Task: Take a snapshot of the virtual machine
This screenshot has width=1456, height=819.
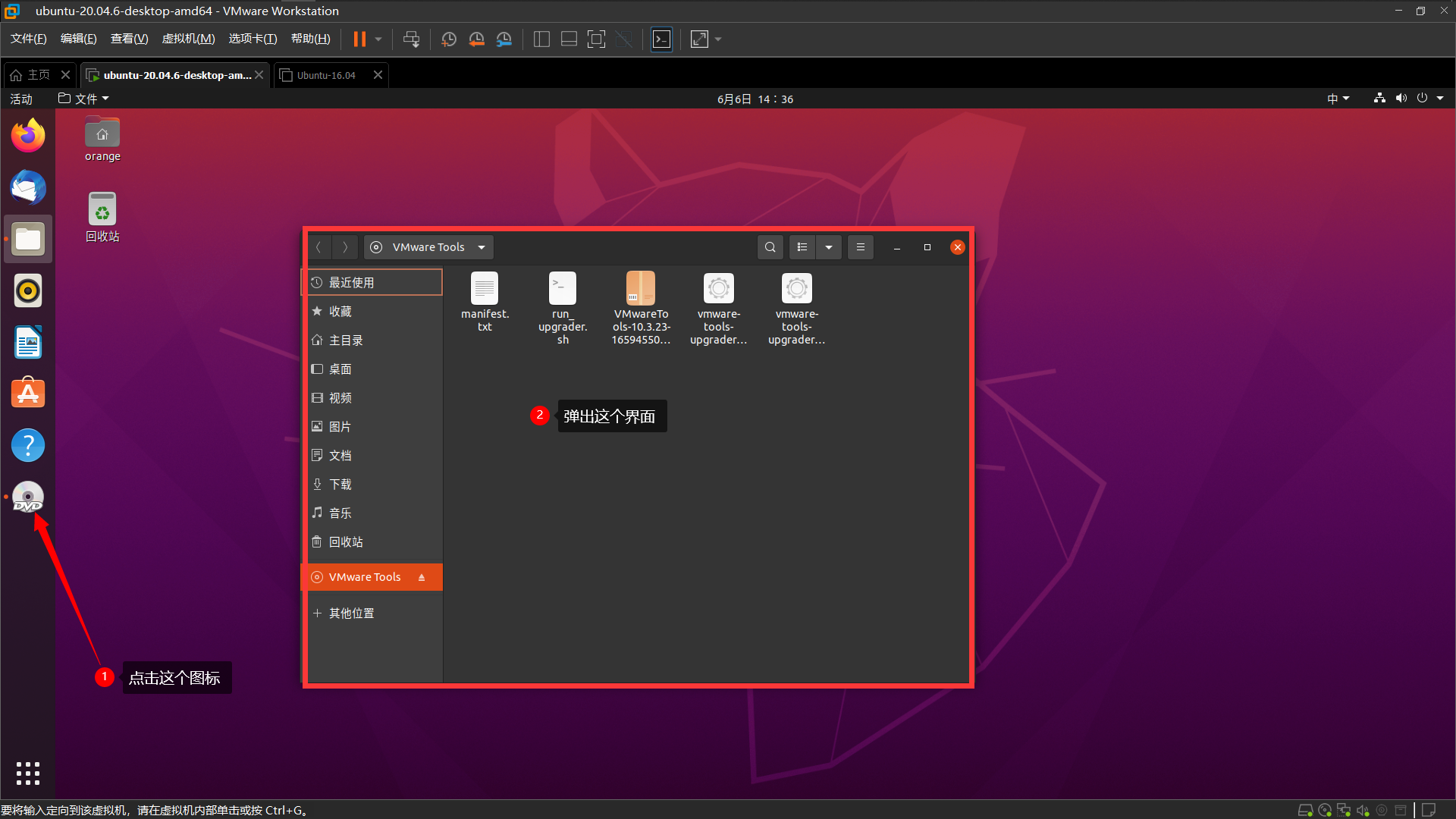Action: (x=449, y=39)
